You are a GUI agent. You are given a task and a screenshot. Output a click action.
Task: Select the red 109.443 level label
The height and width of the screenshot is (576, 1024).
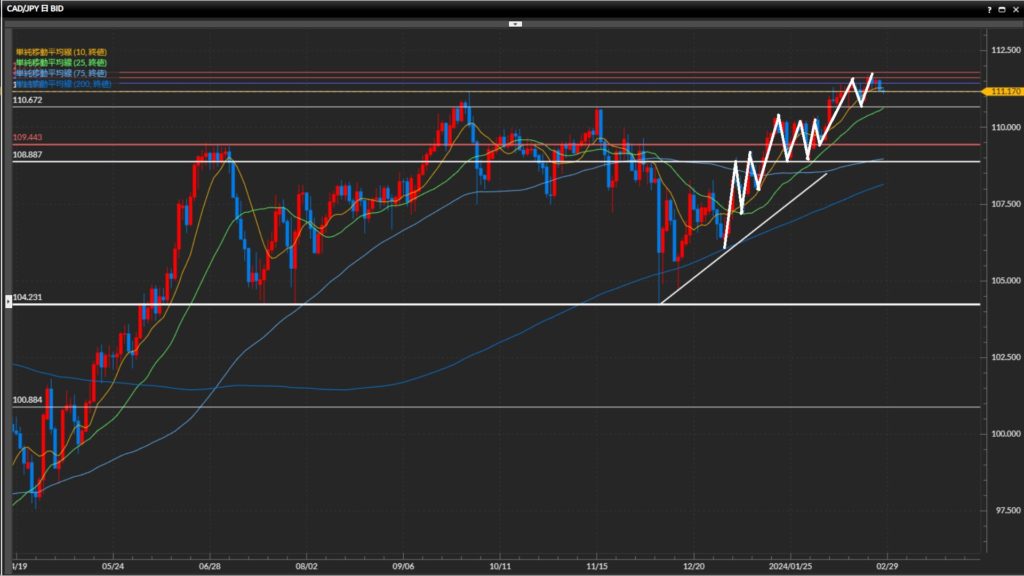click(x=26, y=137)
